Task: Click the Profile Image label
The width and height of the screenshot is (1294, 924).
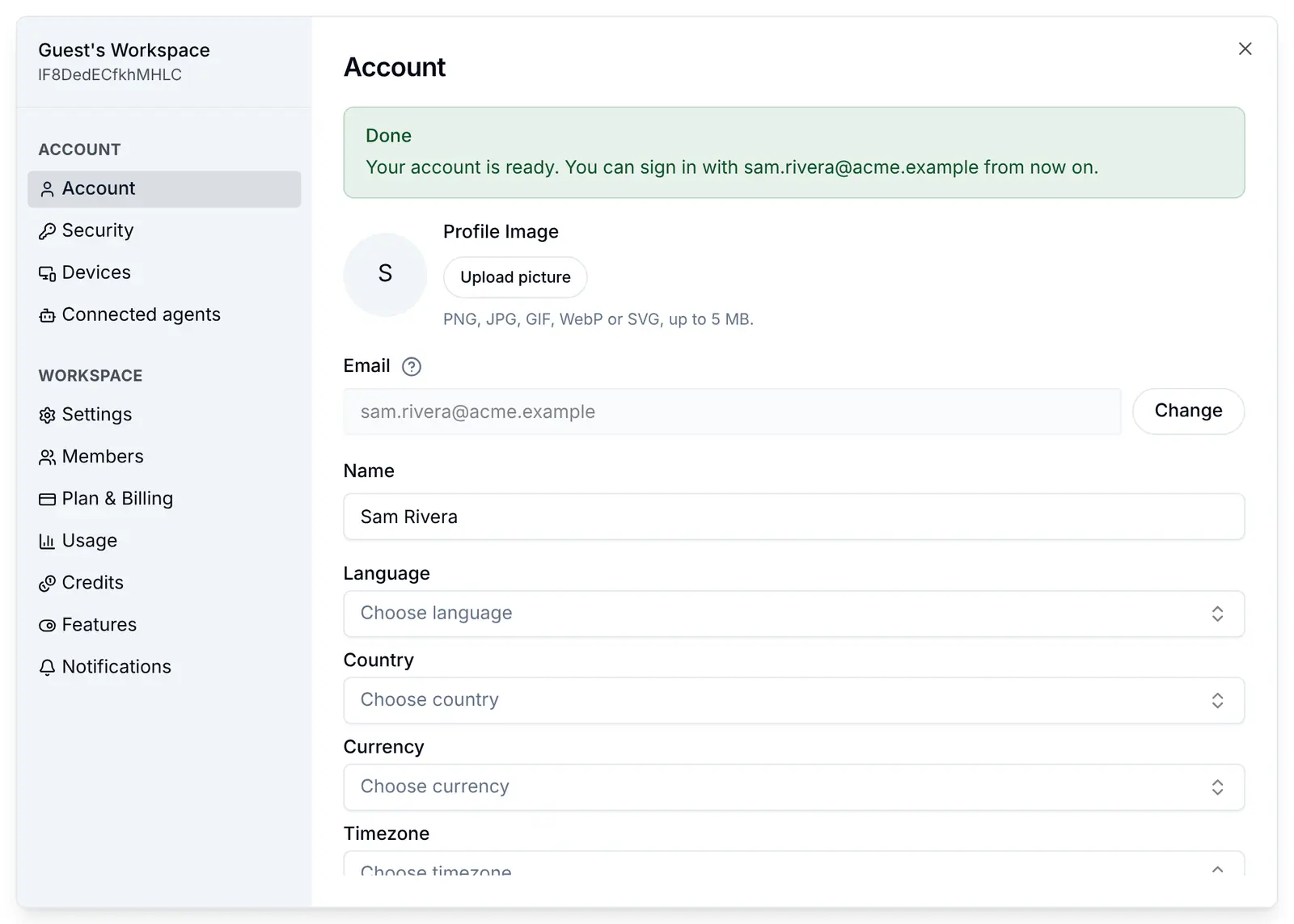Action: (x=501, y=232)
